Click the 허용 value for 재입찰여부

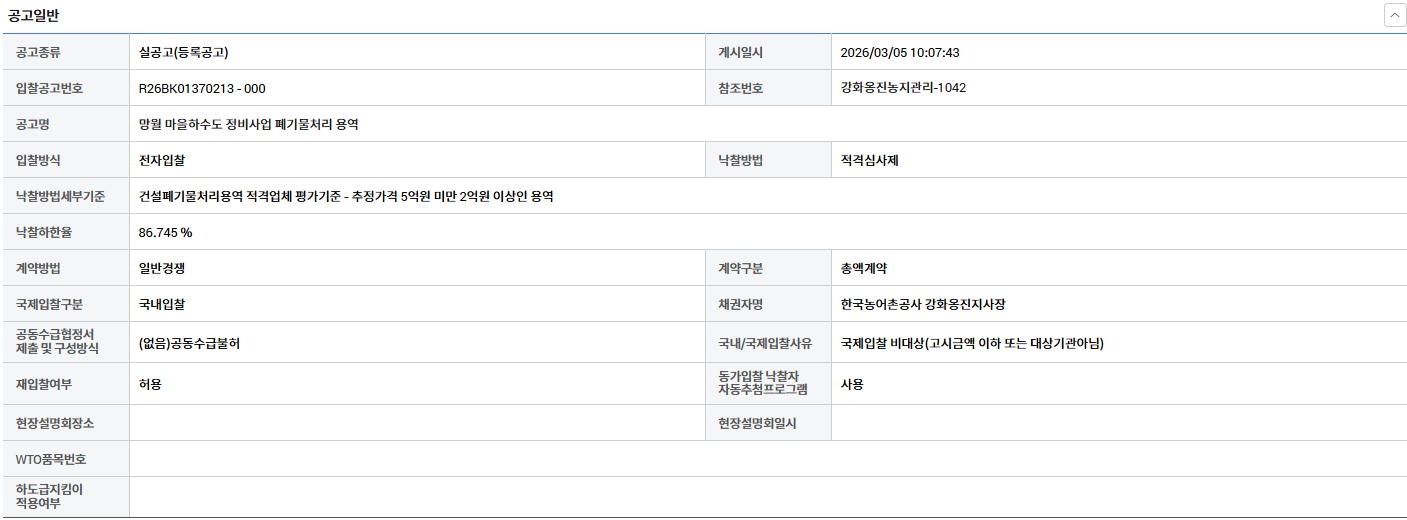150,384
